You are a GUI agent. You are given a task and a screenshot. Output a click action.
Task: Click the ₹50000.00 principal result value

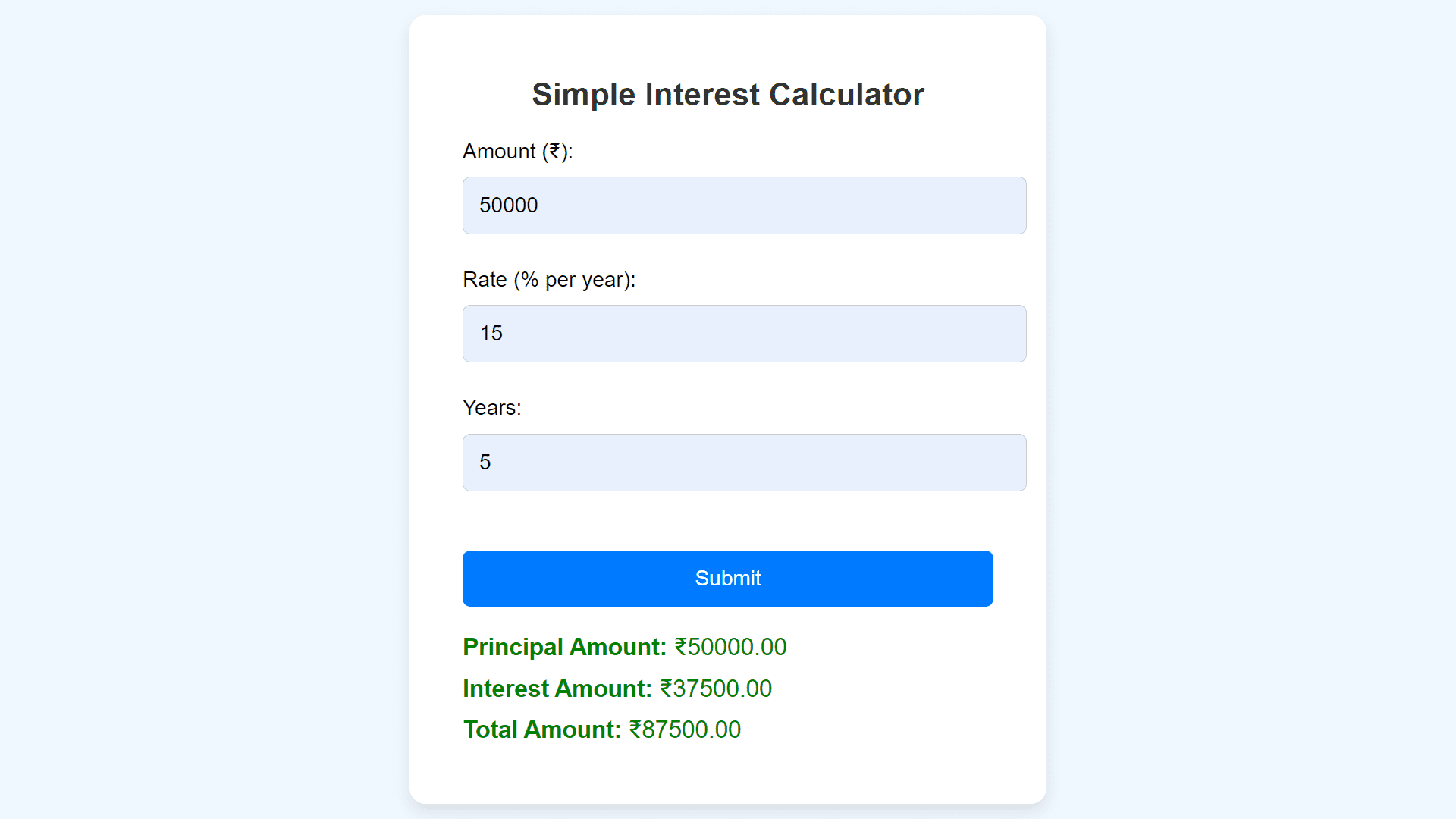tap(731, 647)
